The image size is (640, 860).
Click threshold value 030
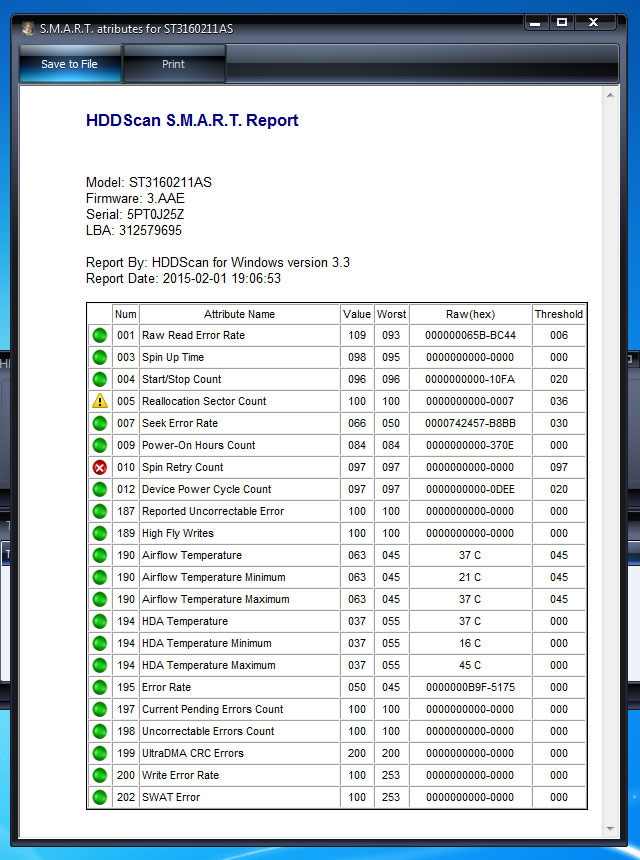(x=559, y=423)
